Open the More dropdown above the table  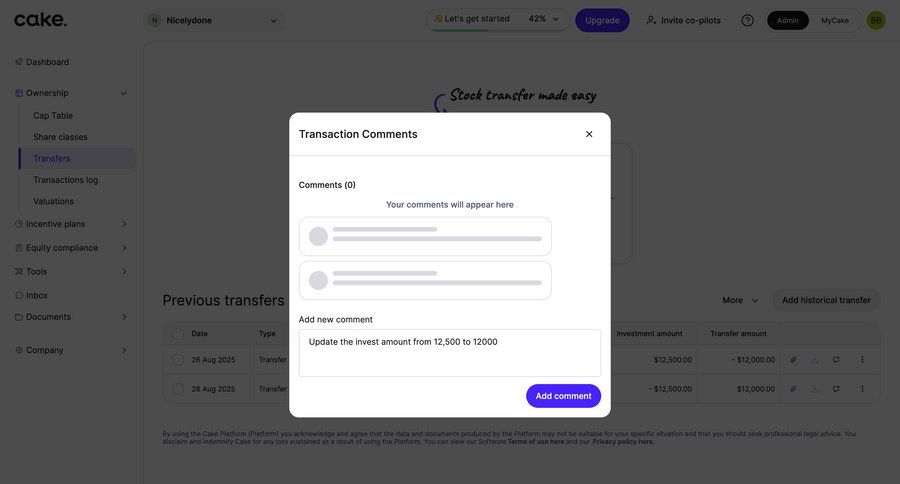point(740,300)
